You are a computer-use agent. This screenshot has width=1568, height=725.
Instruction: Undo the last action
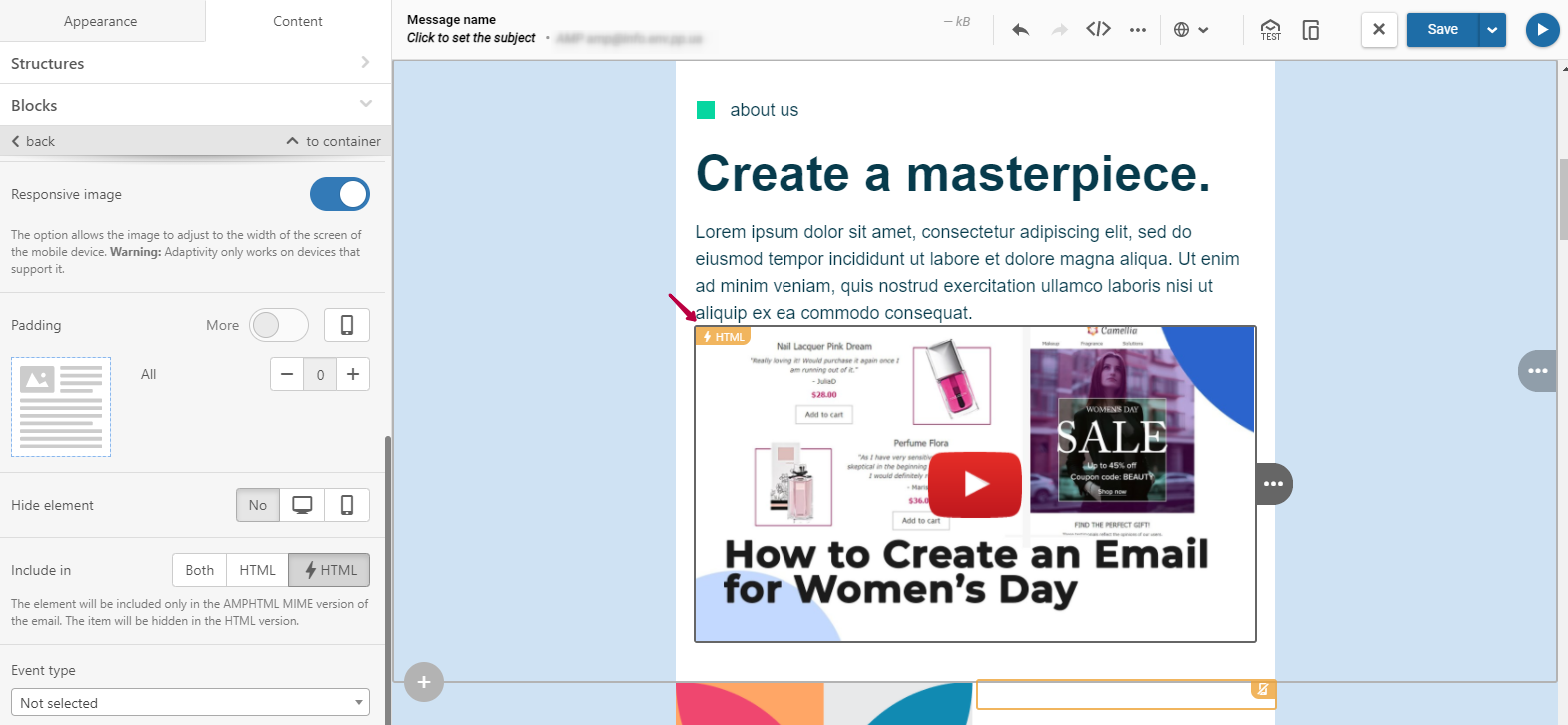click(1020, 30)
